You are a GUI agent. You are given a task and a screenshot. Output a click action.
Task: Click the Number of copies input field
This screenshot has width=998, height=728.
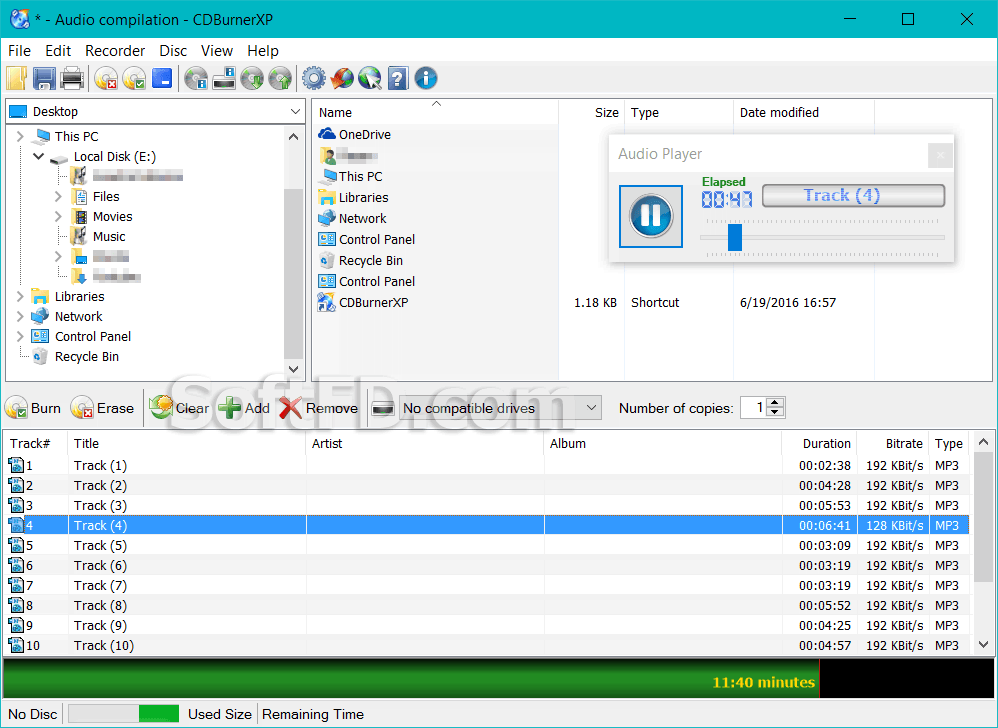(x=754, y=407)
